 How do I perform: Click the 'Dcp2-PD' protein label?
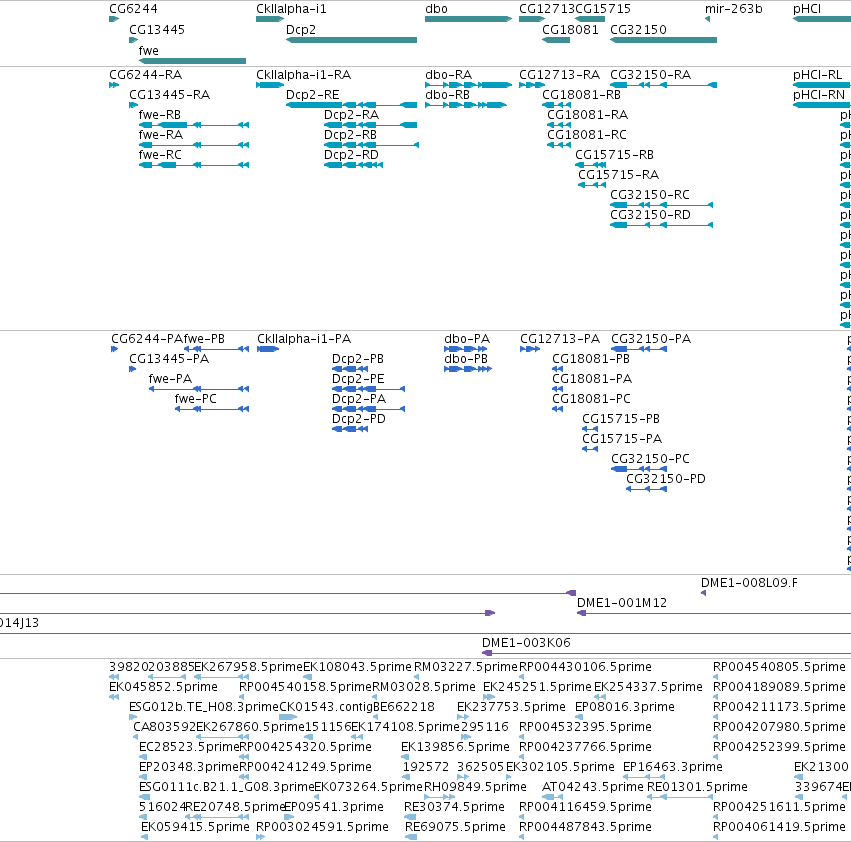[x=359, y=420]
